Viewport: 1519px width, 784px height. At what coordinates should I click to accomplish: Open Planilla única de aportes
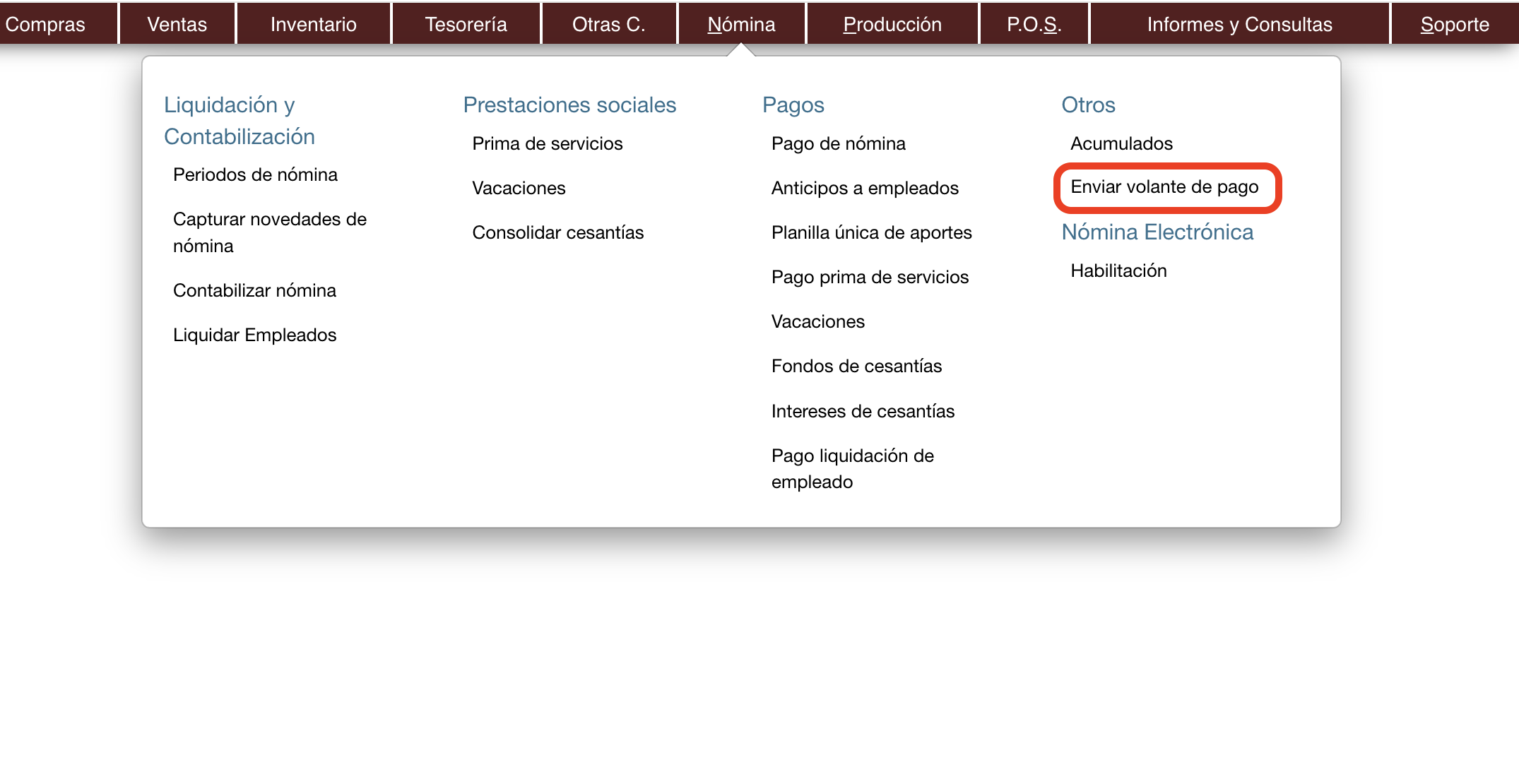point(871,232)
